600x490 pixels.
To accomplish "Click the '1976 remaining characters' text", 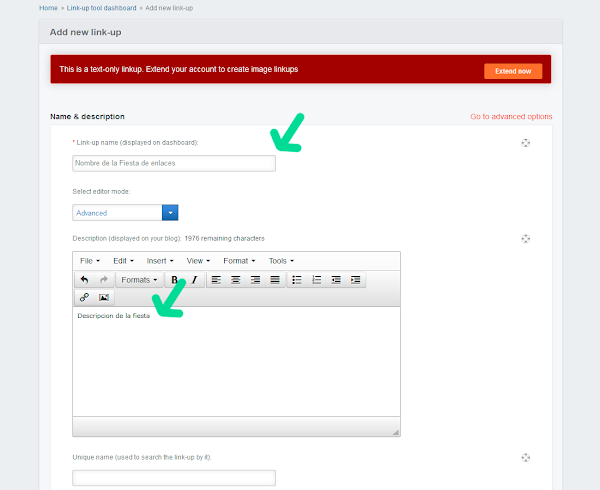I will tap(225, 238).
